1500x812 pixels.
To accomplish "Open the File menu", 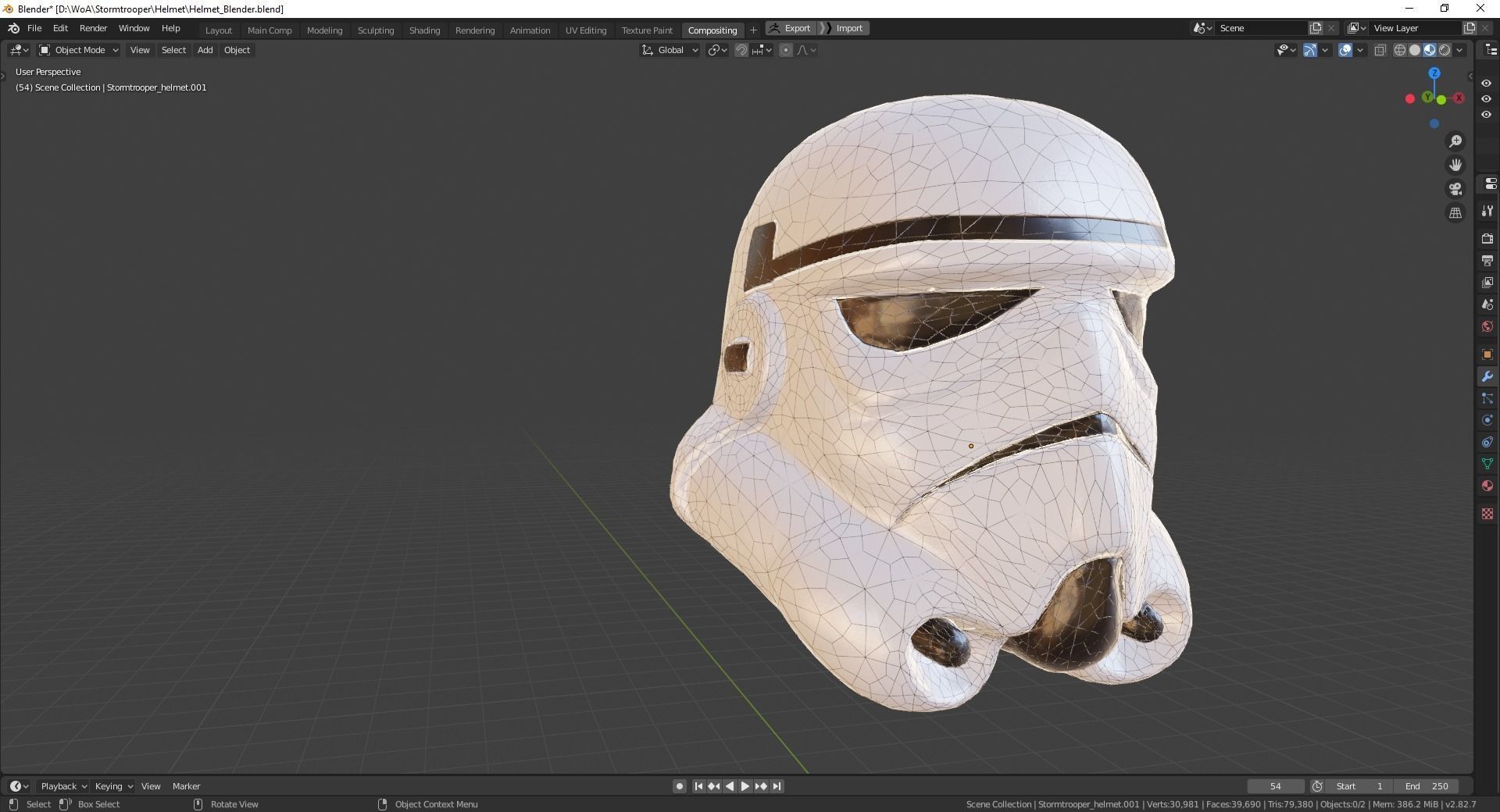I will pos(34,28).
